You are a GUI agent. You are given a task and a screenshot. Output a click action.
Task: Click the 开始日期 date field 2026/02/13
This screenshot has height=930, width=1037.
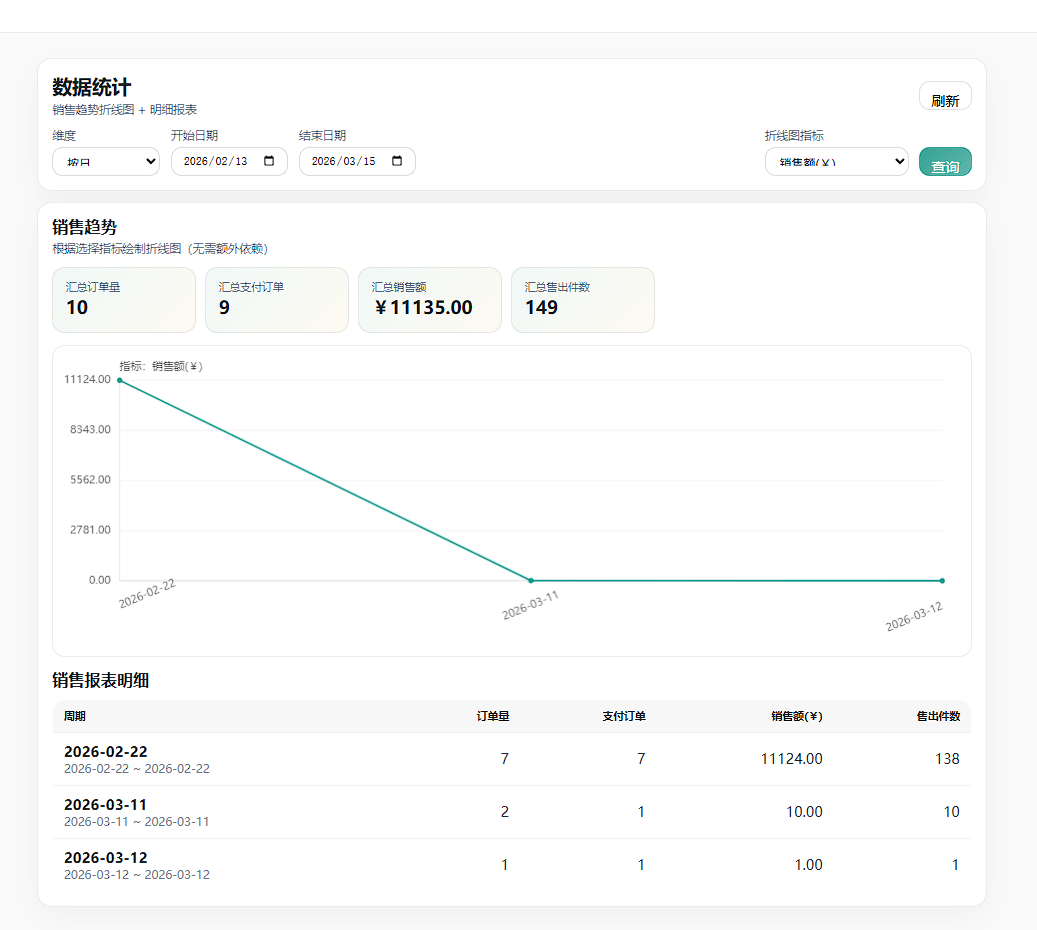point(229,162)
